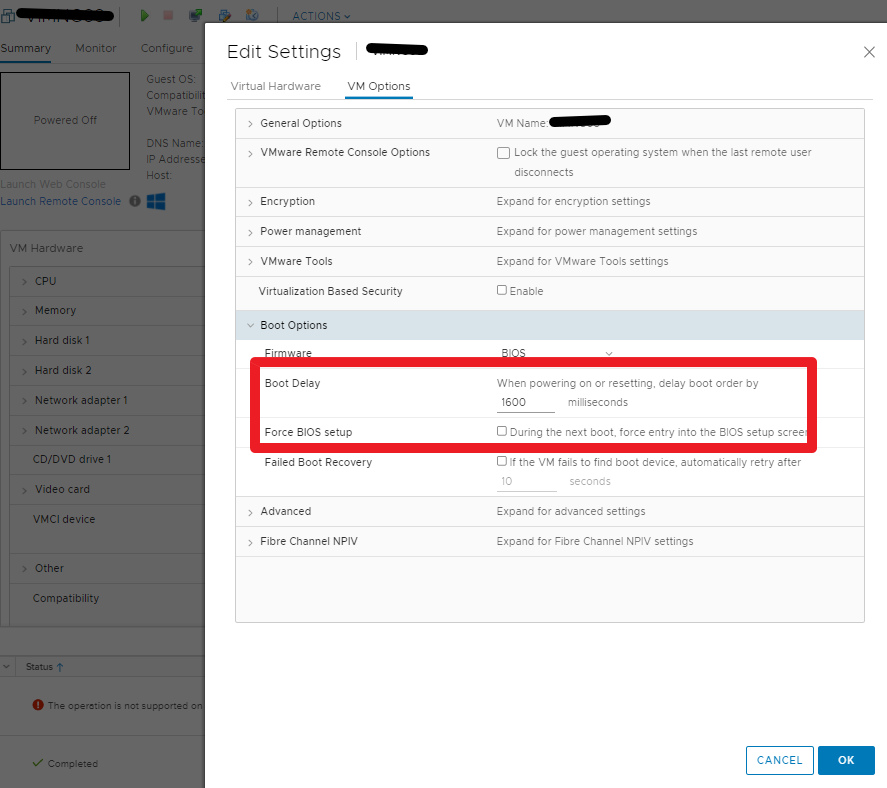Check the Failed Boot Recovery checkbox
887x788 pixels.
pyautogui.click(x=502, y=461)
